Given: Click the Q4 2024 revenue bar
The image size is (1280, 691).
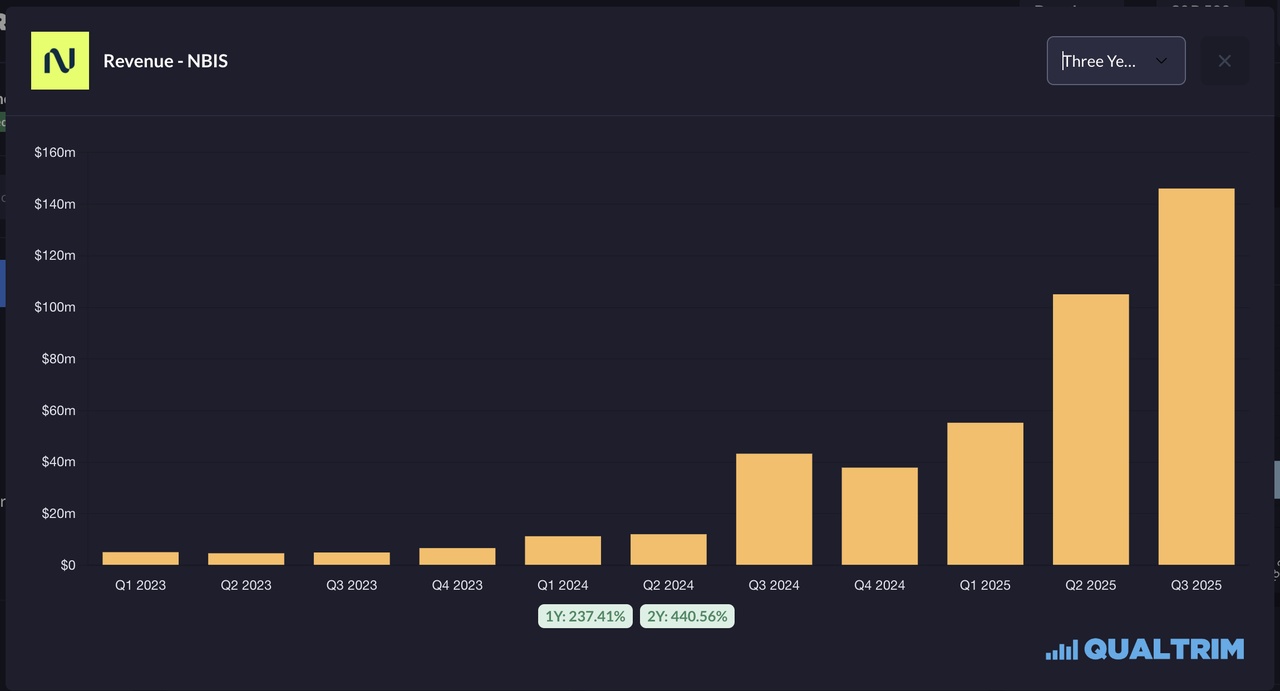Looking at the screenshot, I should point(879,516).
